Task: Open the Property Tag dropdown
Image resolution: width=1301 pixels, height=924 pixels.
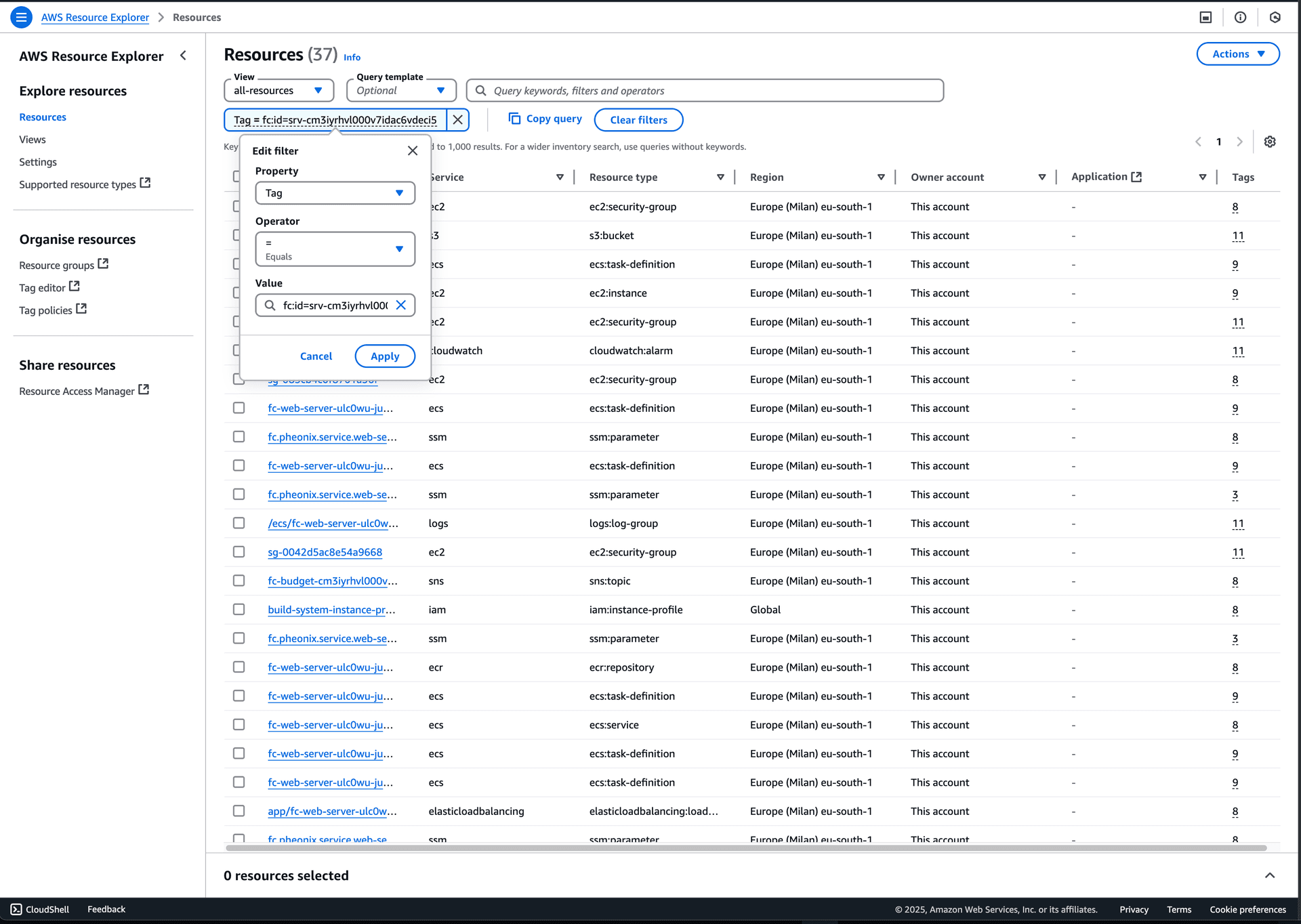Action: 335,193
